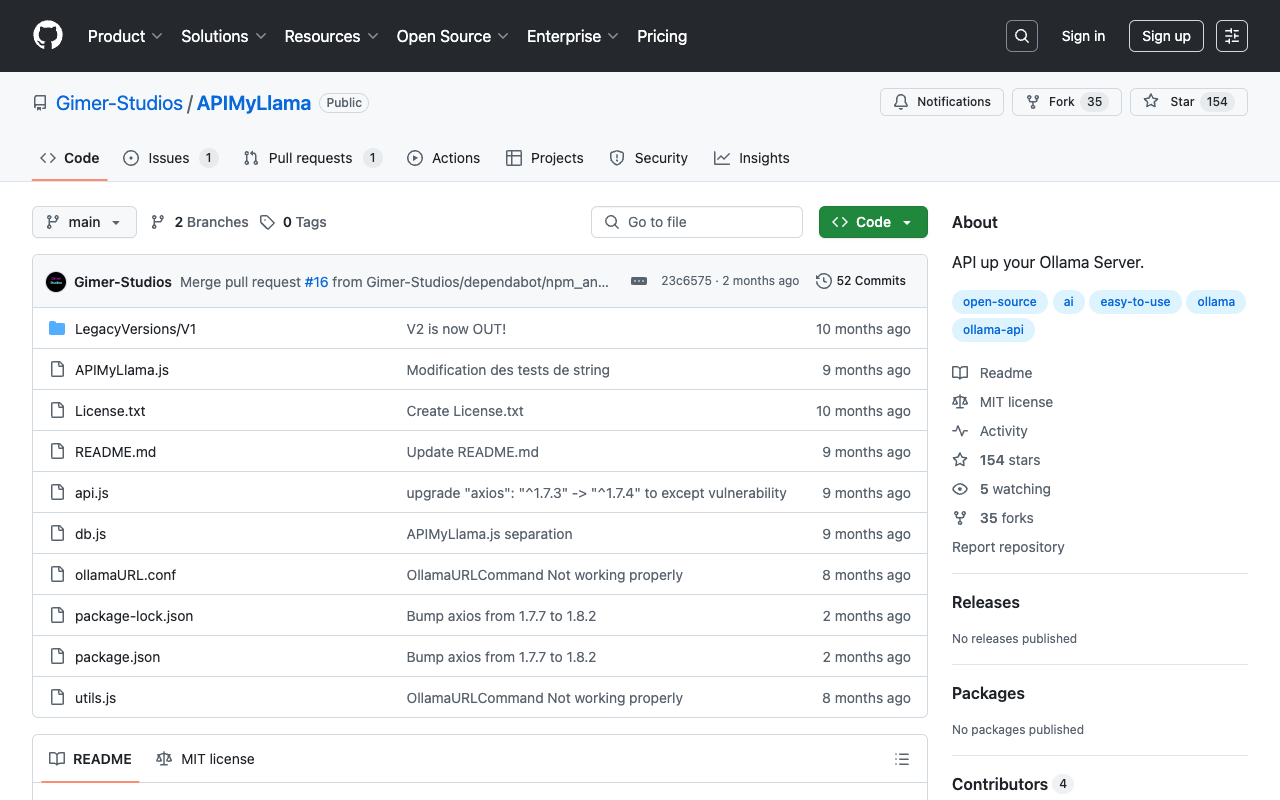Open commit message 'V2 is now OUT!'
Screen dimensions: 1280x800
click(x=456, y=329)
